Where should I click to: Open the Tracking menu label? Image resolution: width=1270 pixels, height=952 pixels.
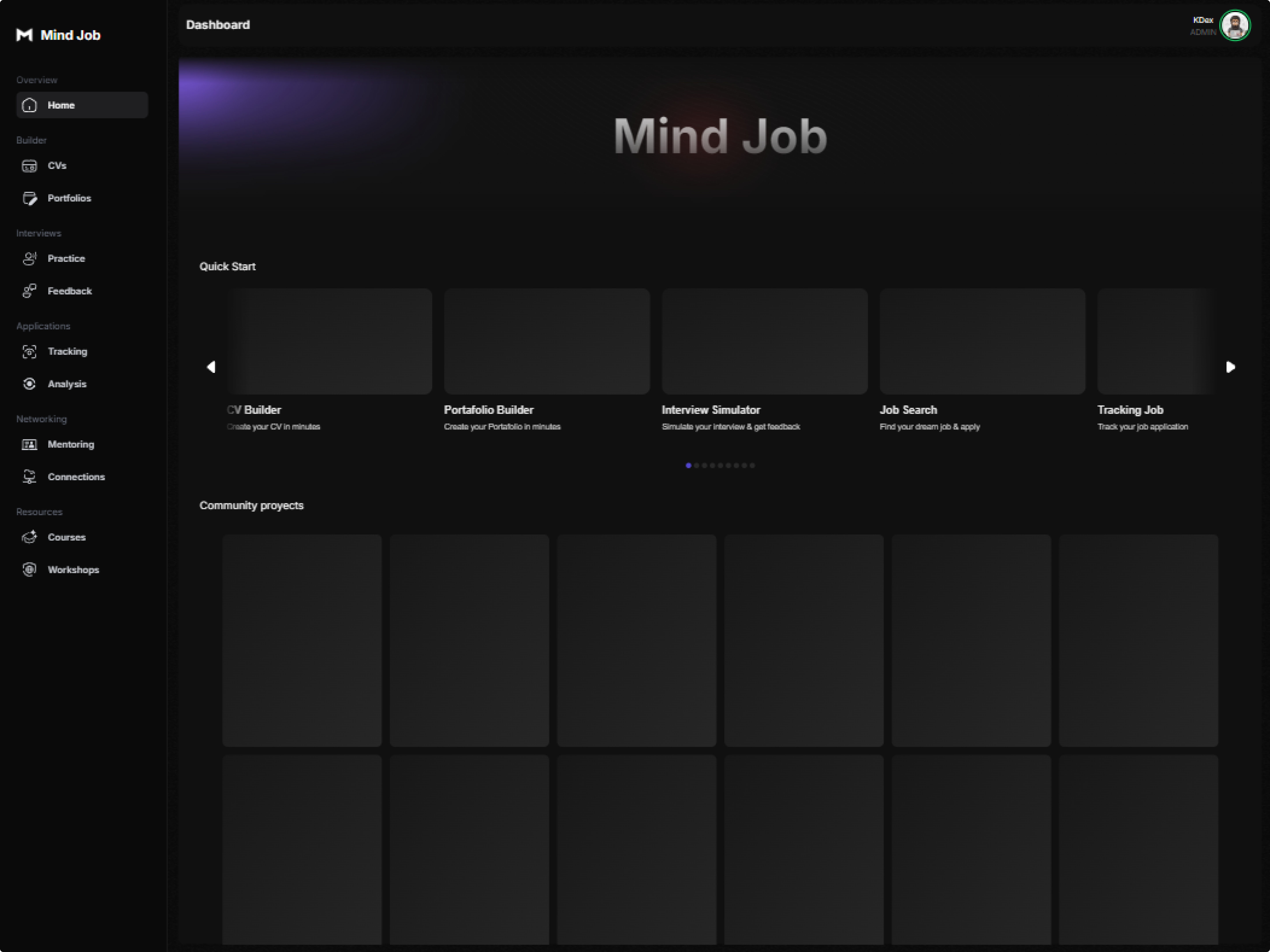pos(67,351)
